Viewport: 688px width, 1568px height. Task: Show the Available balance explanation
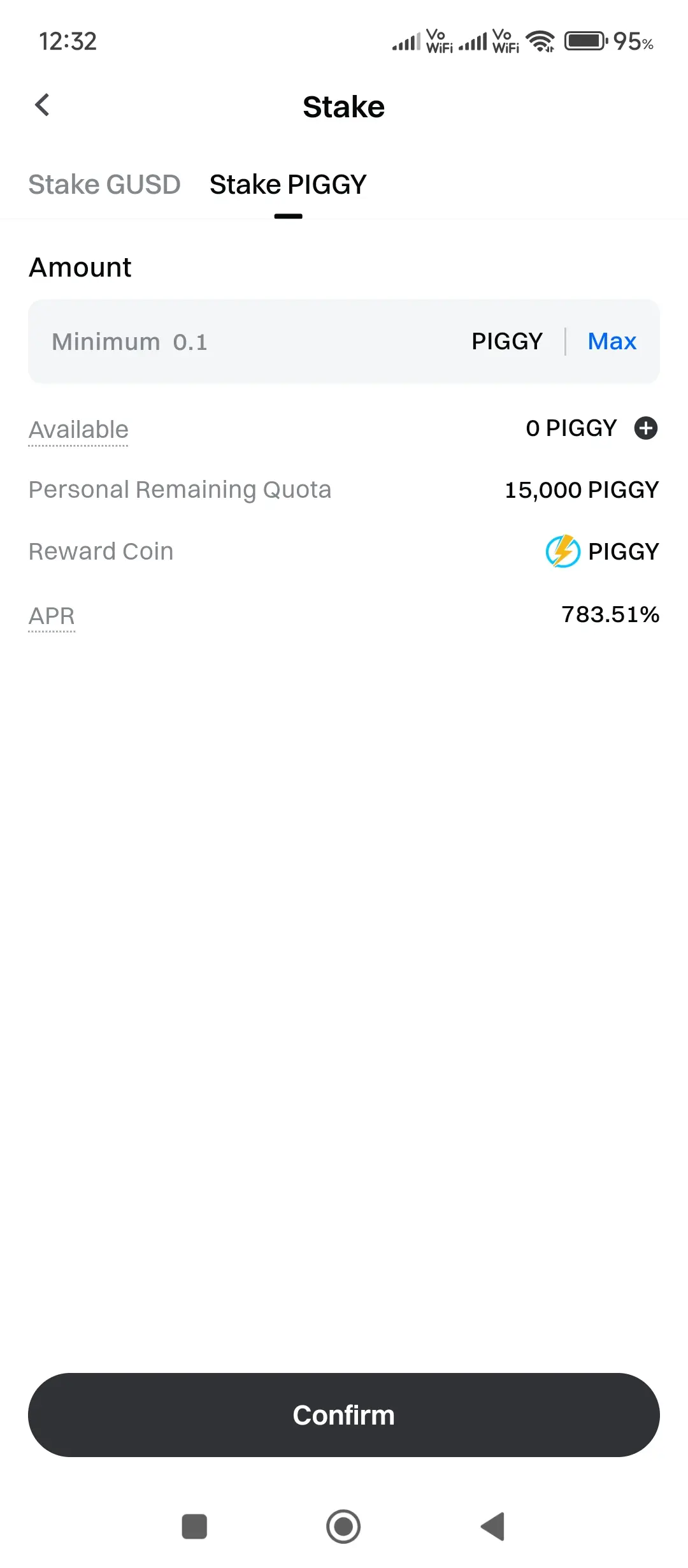point(78,430)
